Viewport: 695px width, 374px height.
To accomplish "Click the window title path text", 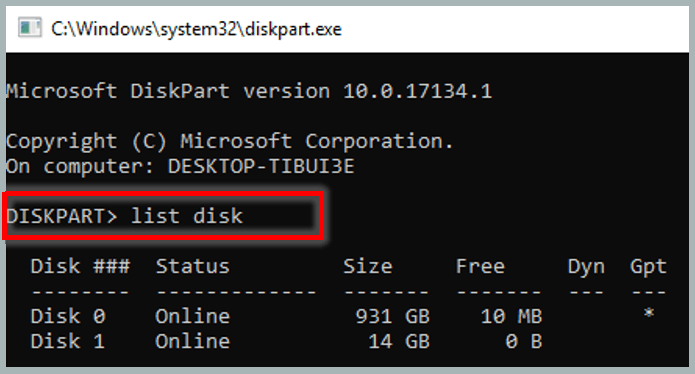I will [x=196, y=29].
